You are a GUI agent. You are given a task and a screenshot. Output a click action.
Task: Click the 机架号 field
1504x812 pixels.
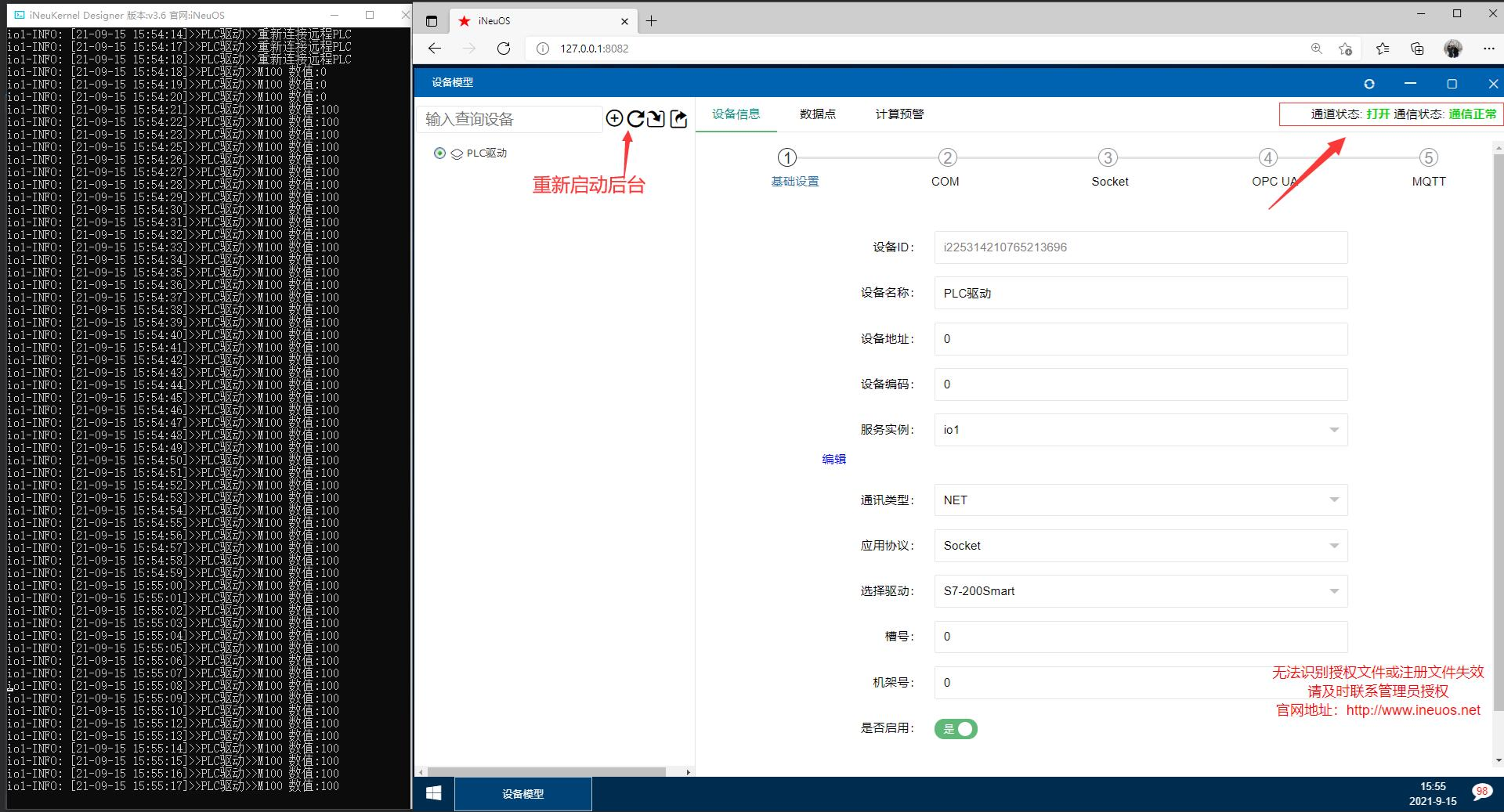(1141, 683)
